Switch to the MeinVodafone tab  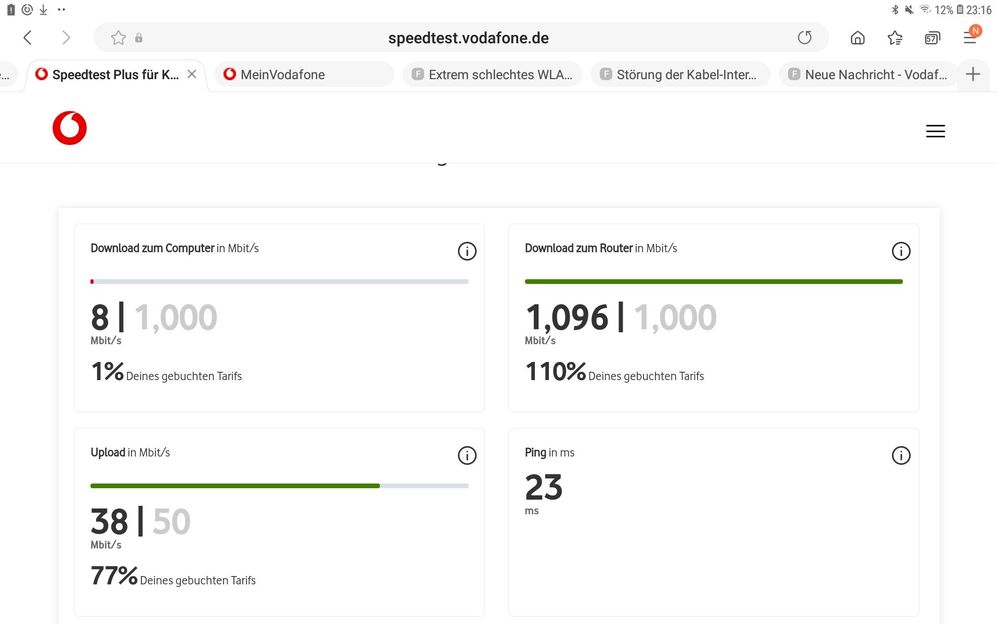click(304, 74)
